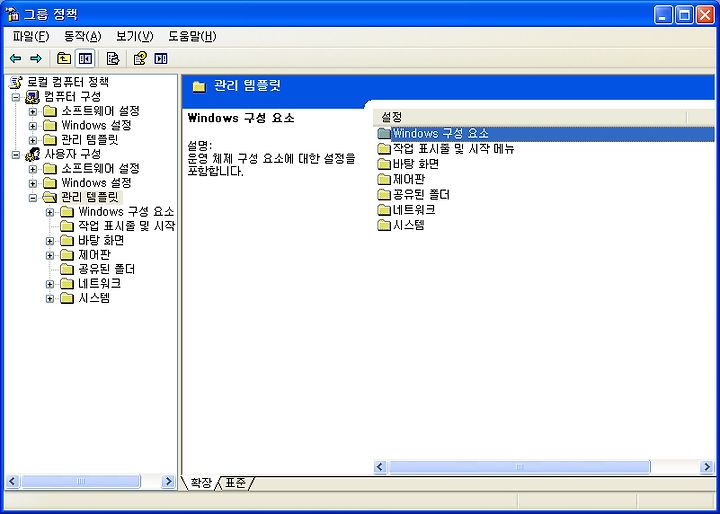Select the 컴퓨터 구성 computer icon
This screenshot has height=514, width=720.
(x=33, y=96)
